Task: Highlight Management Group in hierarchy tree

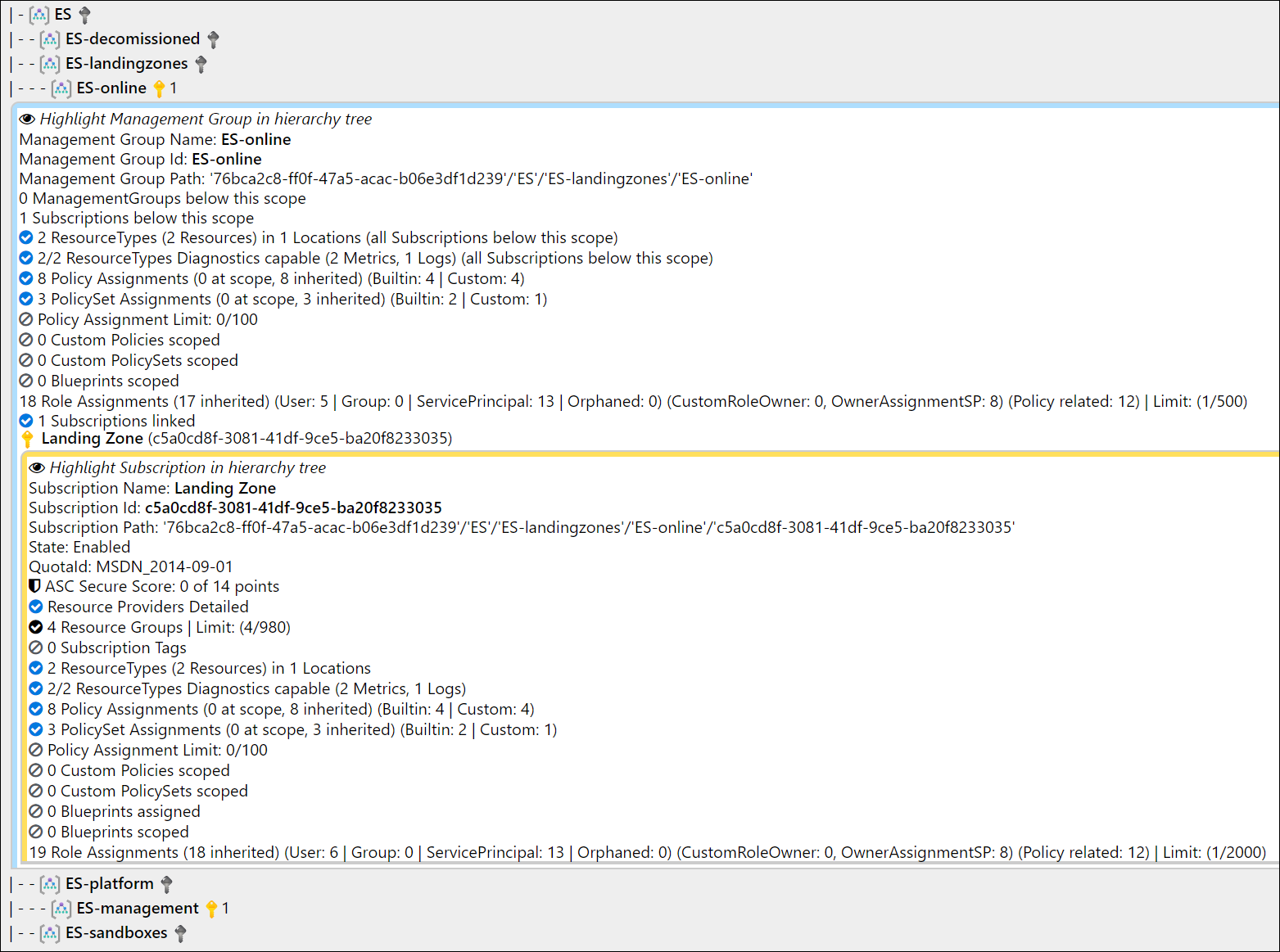Action: point(206,120)
